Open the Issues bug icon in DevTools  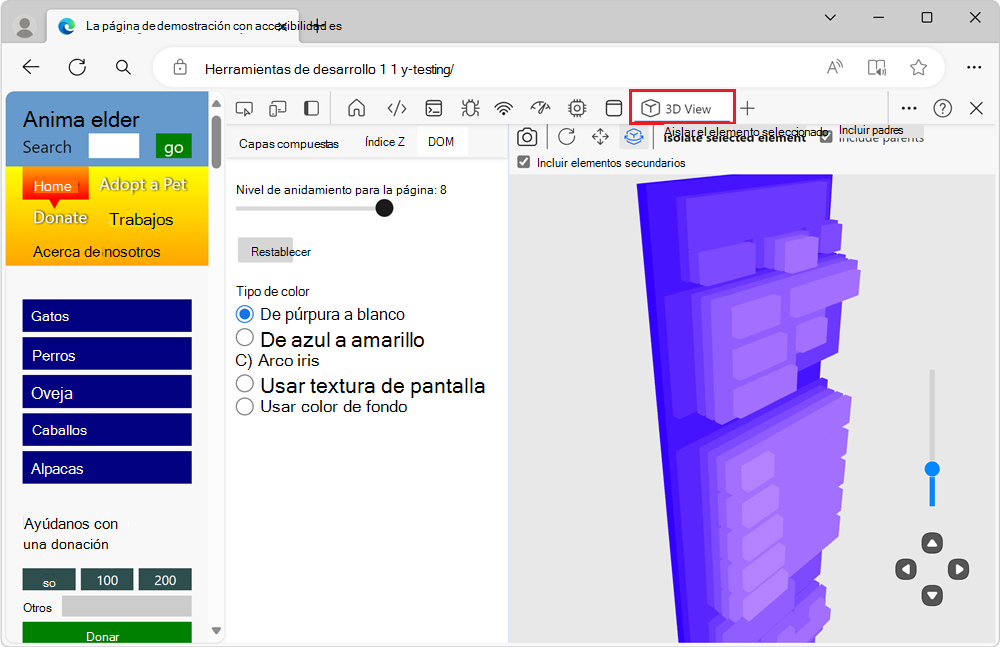[468, 107]
